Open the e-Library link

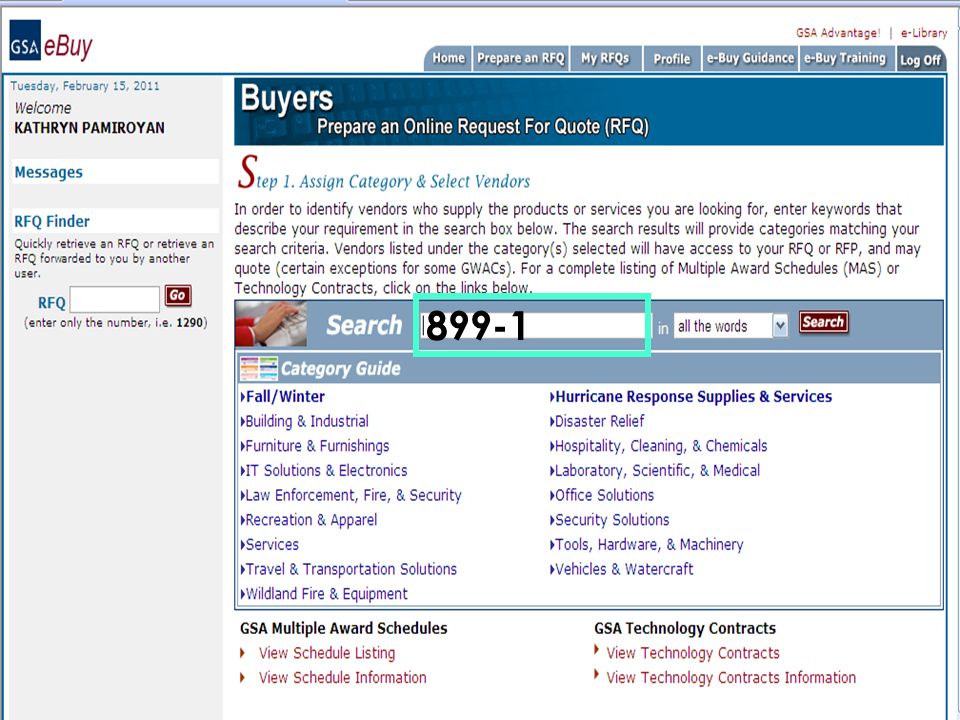[924, 33]
